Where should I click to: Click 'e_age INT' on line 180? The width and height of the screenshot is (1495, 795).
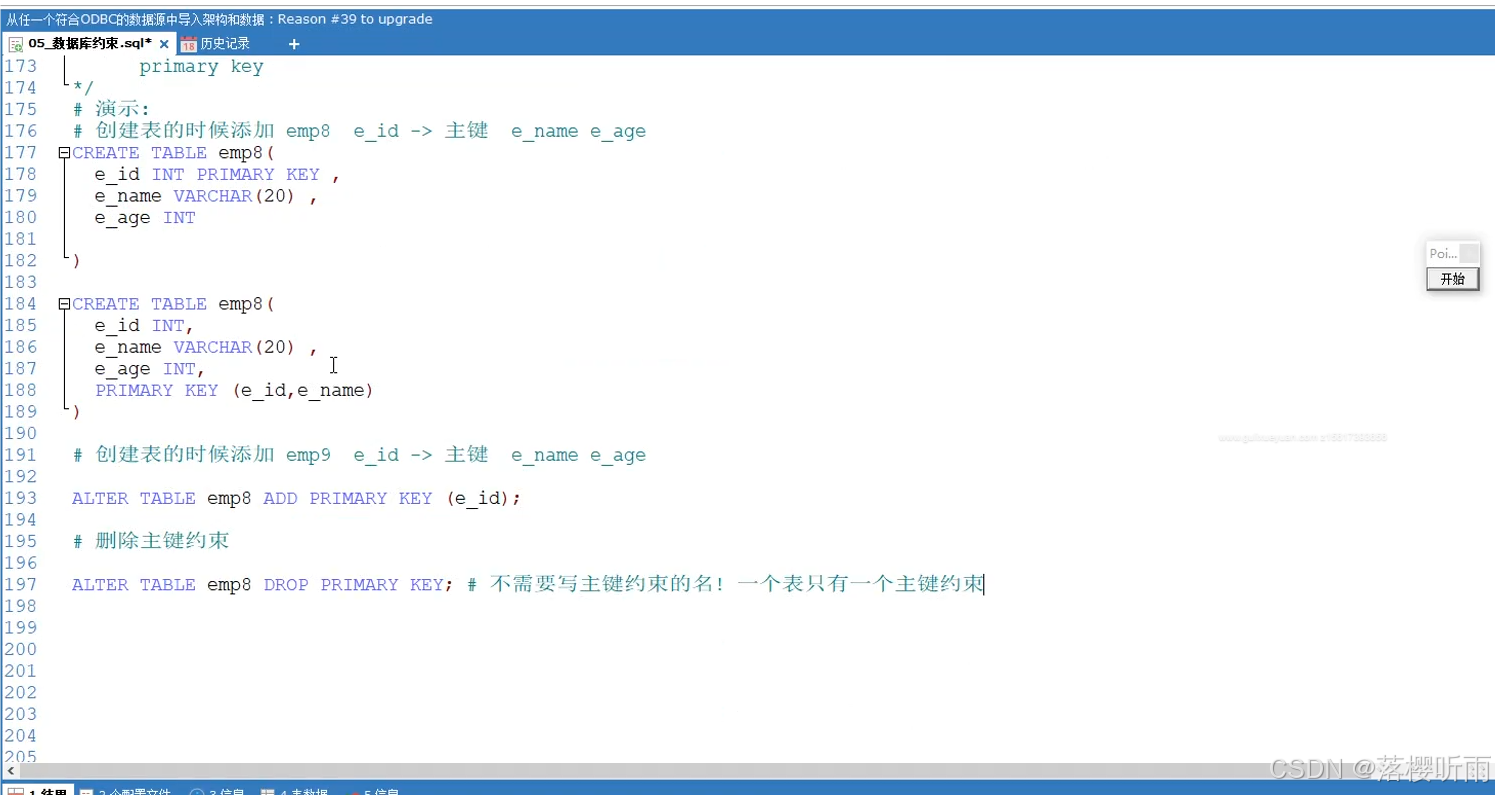click(145, 218)
